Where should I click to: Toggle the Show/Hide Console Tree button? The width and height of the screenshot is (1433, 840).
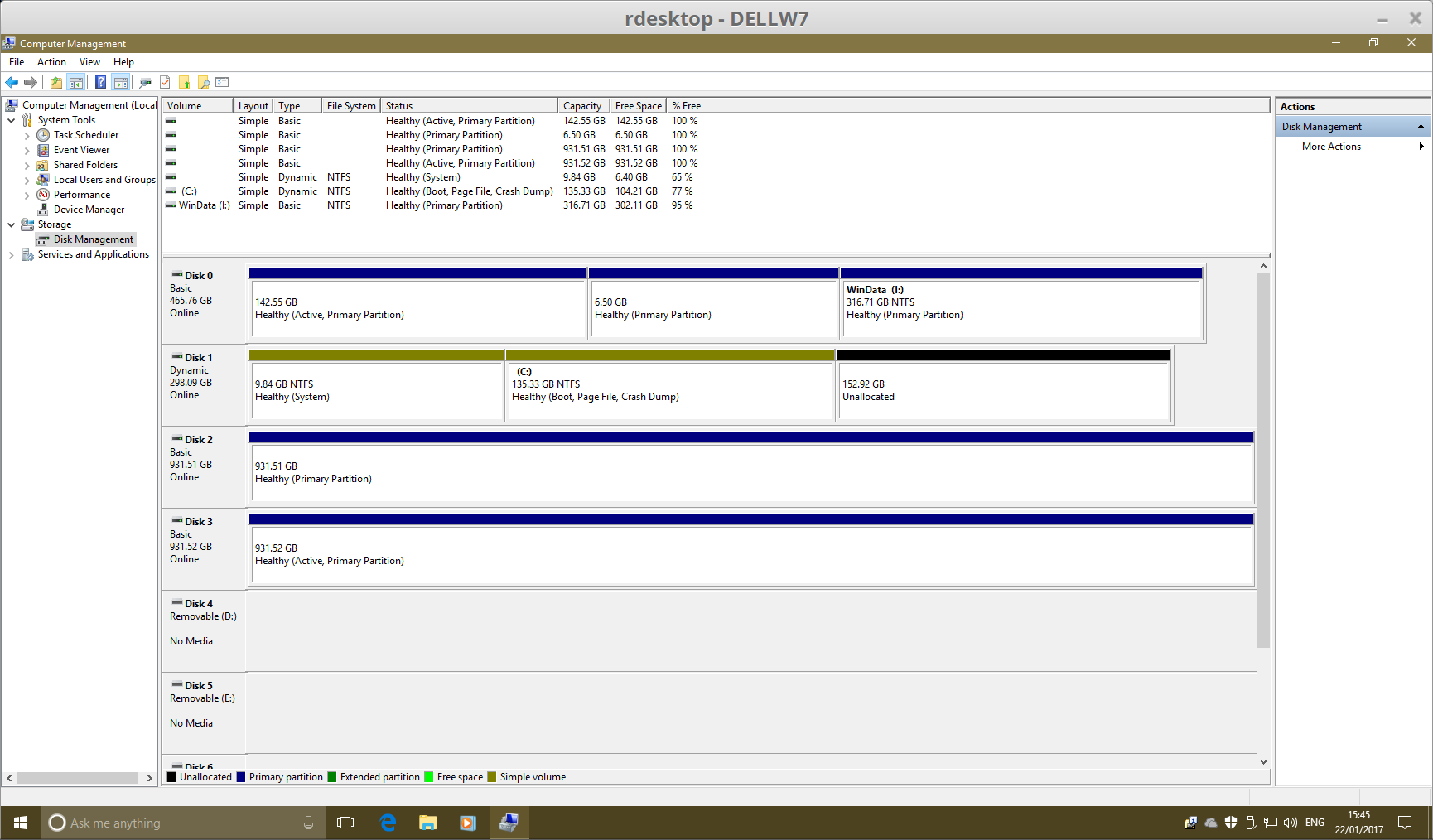76,82
